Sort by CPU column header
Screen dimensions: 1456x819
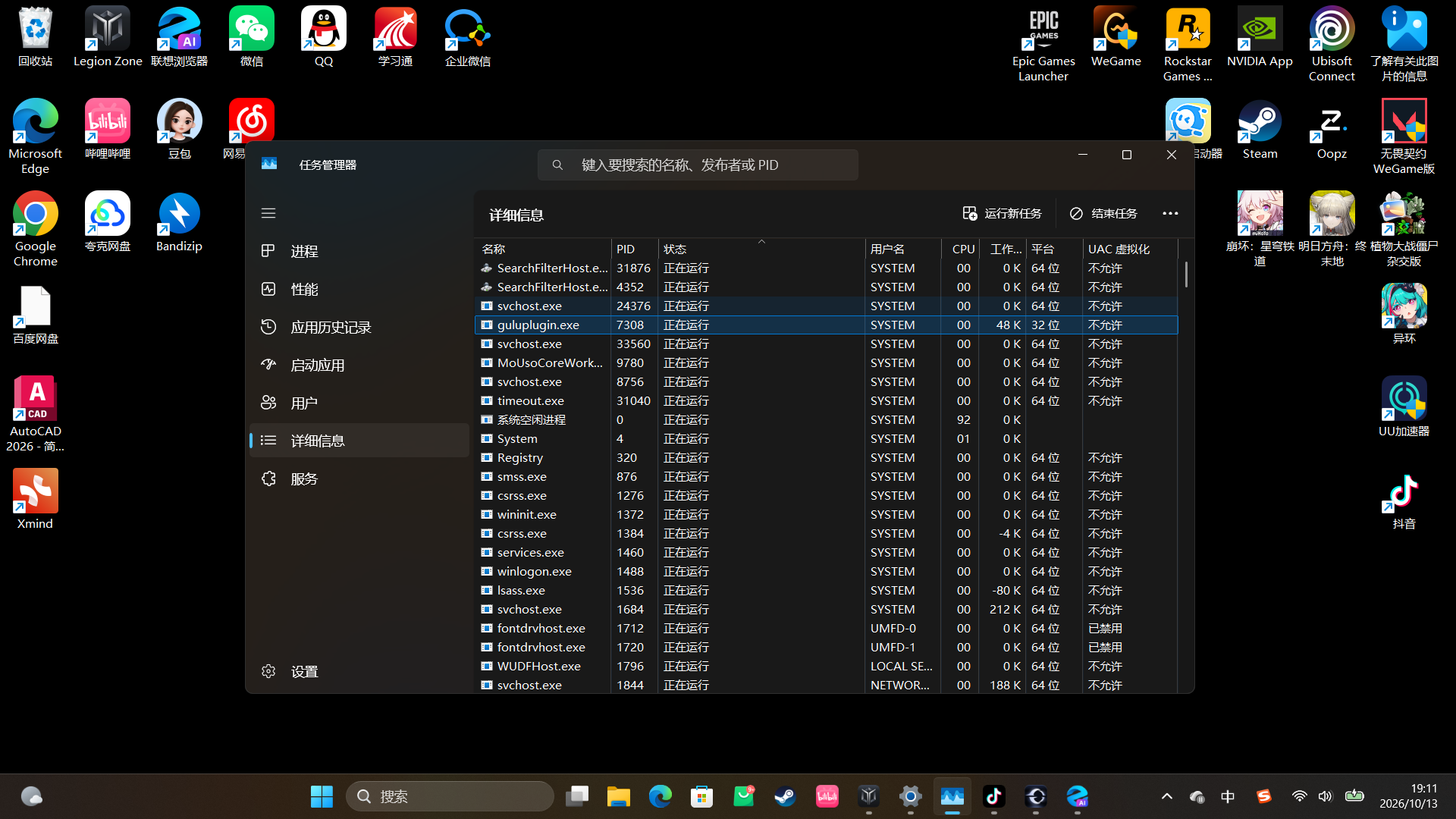click(960, 249)
